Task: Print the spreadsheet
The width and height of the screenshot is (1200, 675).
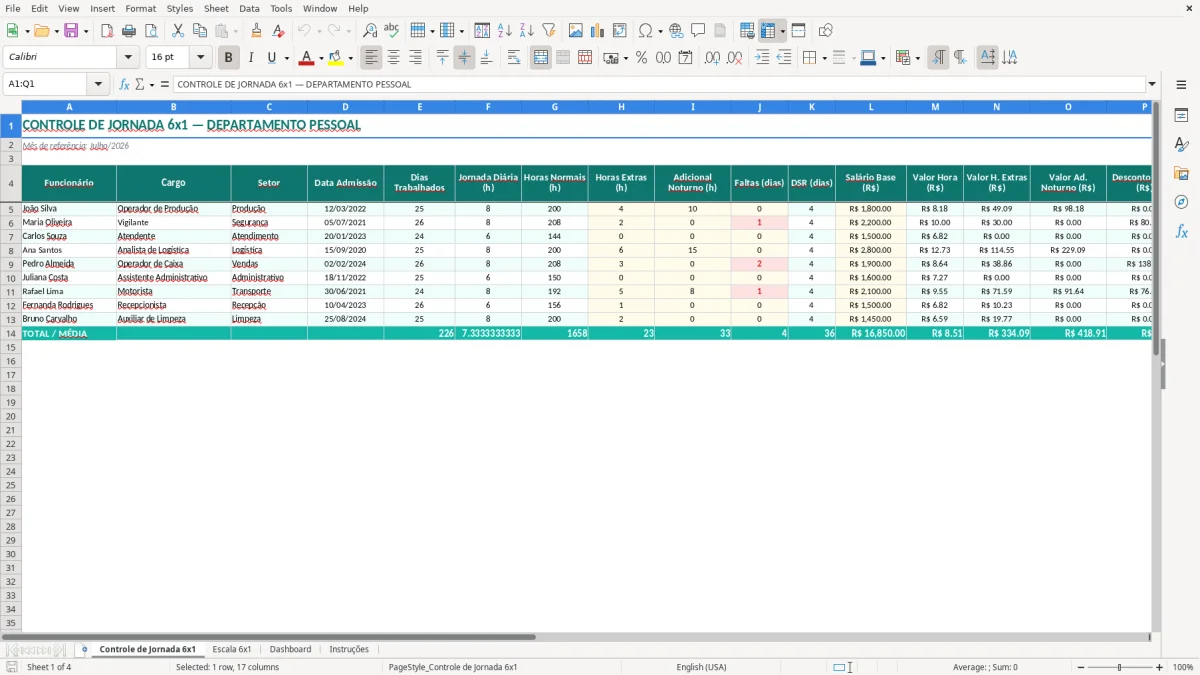Action: (129, 31)
